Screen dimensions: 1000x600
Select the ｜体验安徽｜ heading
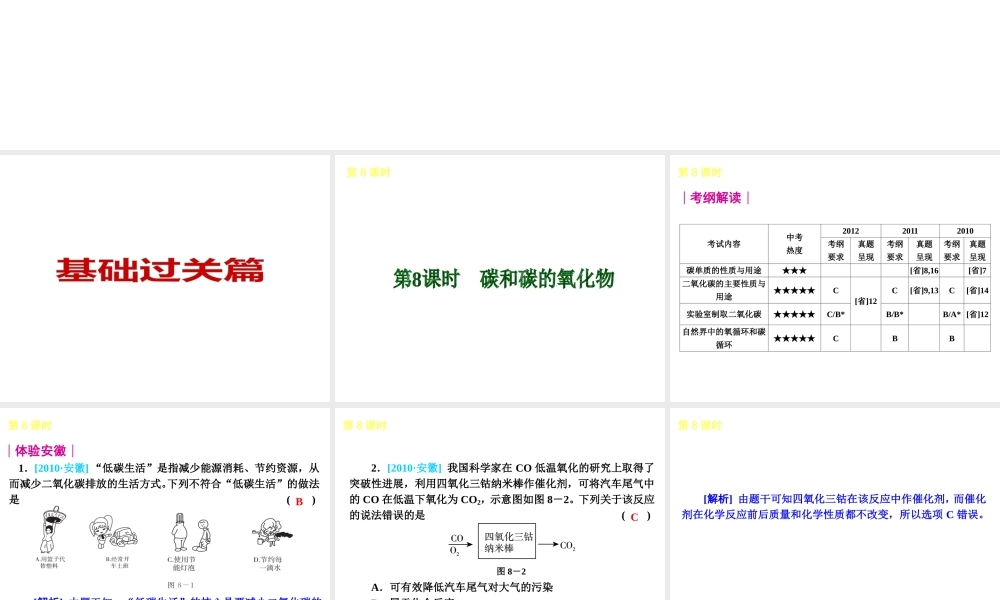click(41, 451)
